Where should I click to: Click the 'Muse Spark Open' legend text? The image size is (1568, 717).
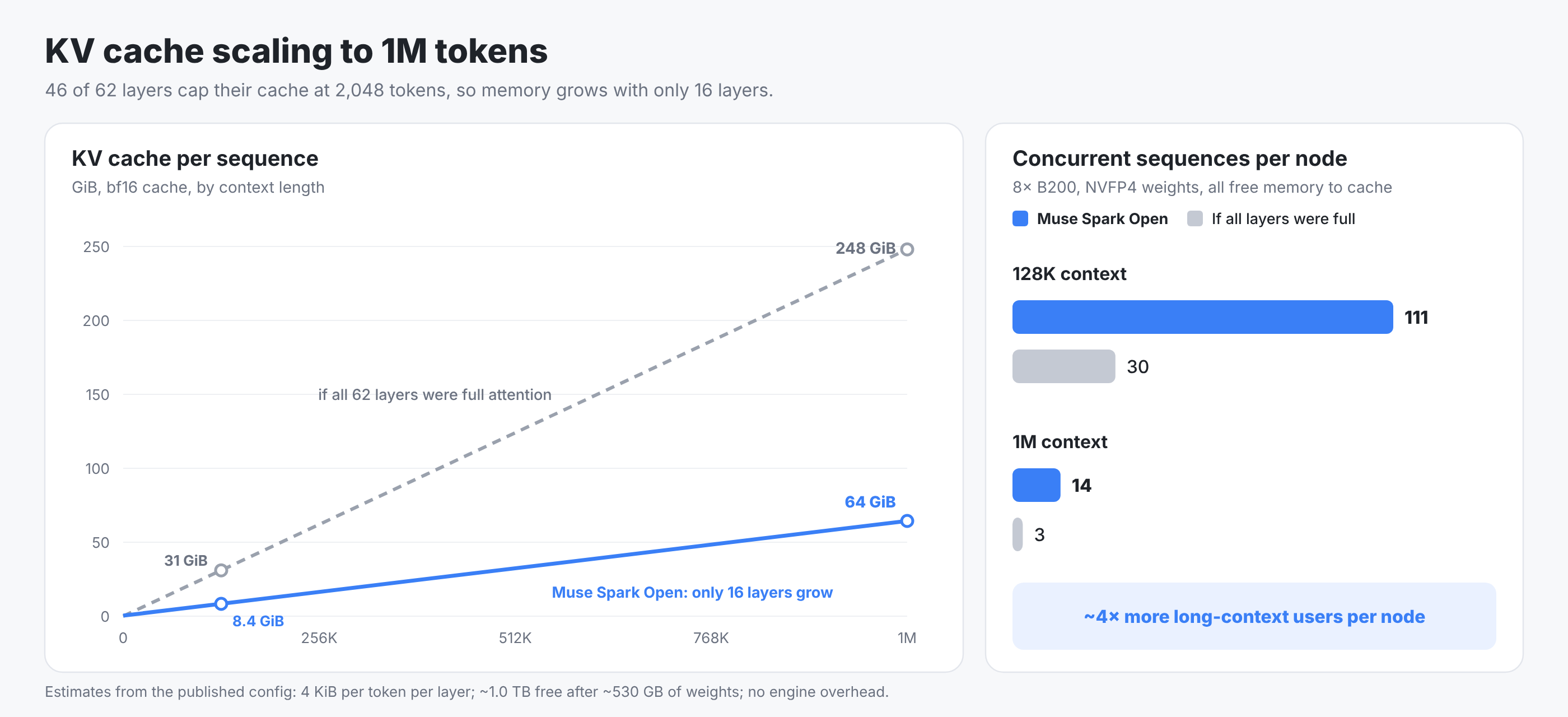click(1102, 218)
